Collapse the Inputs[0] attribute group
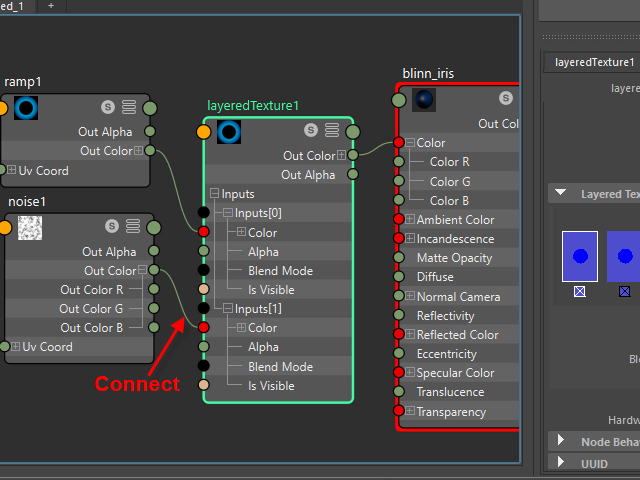 (x=227, y=214)
